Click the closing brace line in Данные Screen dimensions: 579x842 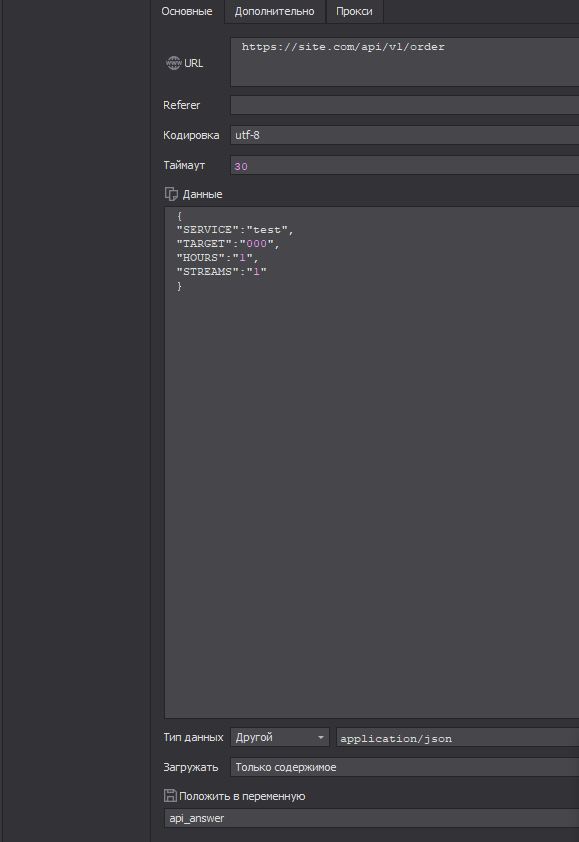point(179,286)
